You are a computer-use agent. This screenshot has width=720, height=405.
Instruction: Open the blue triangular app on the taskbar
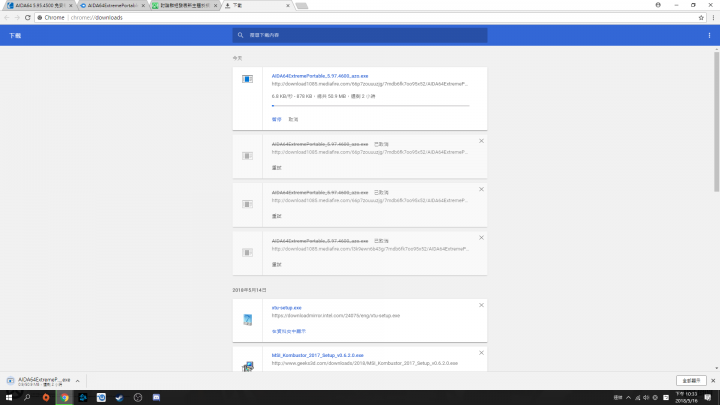coord(83,398)
